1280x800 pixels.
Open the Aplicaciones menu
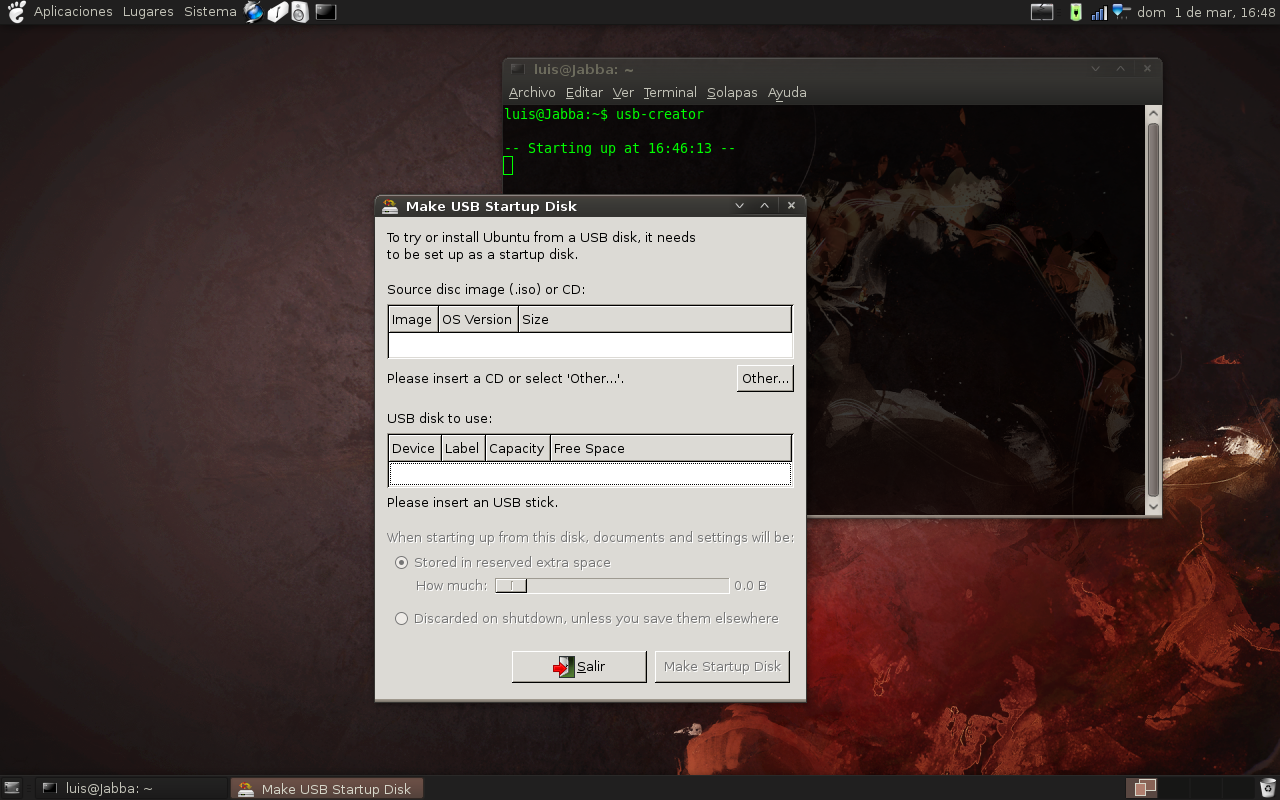tap(73, 12)
